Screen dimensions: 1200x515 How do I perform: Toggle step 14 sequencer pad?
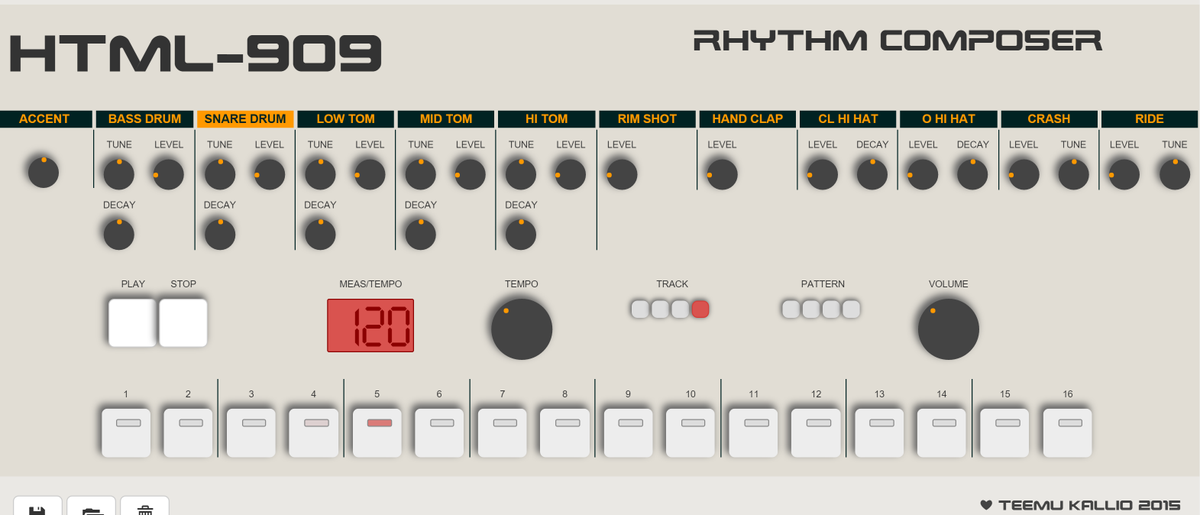click(942, 432)
